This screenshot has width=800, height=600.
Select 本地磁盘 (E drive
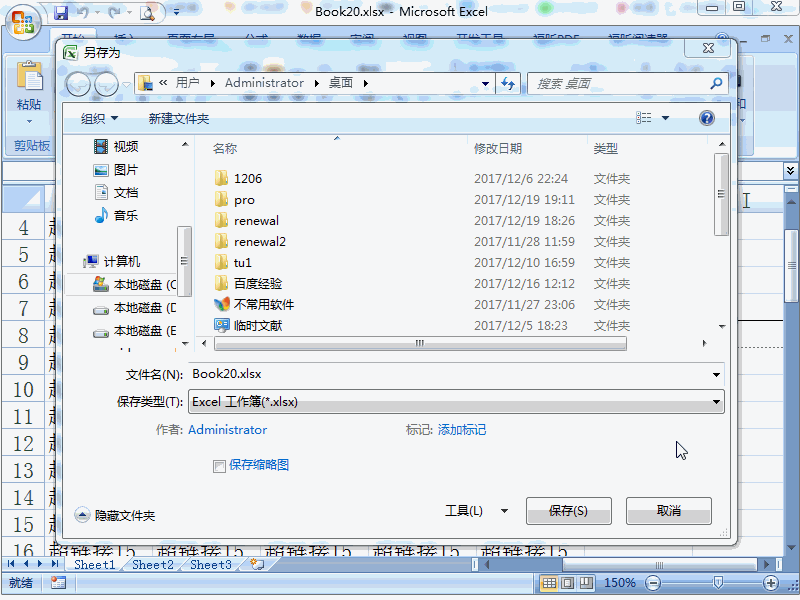point(135,331)
